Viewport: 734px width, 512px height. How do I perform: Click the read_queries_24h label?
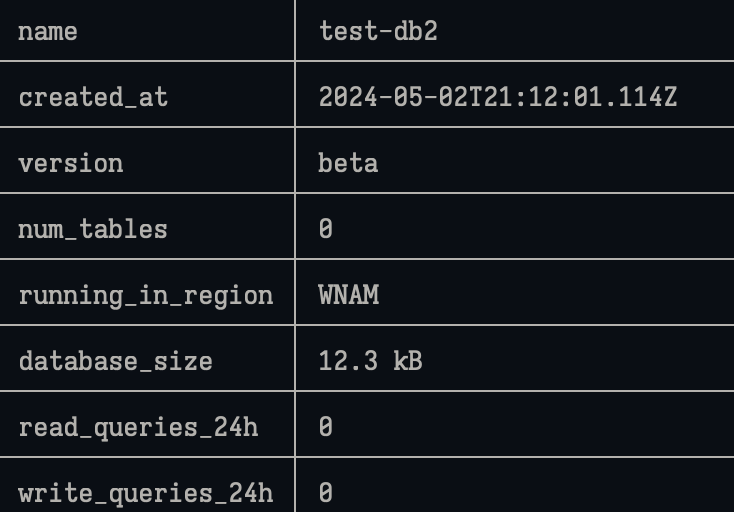tap(138, 428)
